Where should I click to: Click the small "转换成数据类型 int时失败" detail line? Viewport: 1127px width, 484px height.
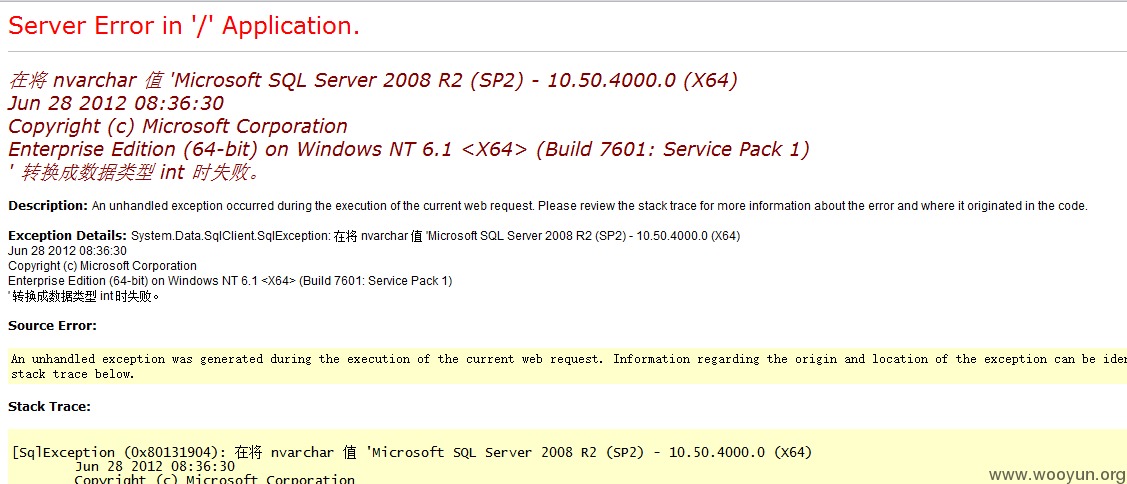pos(83,296)
